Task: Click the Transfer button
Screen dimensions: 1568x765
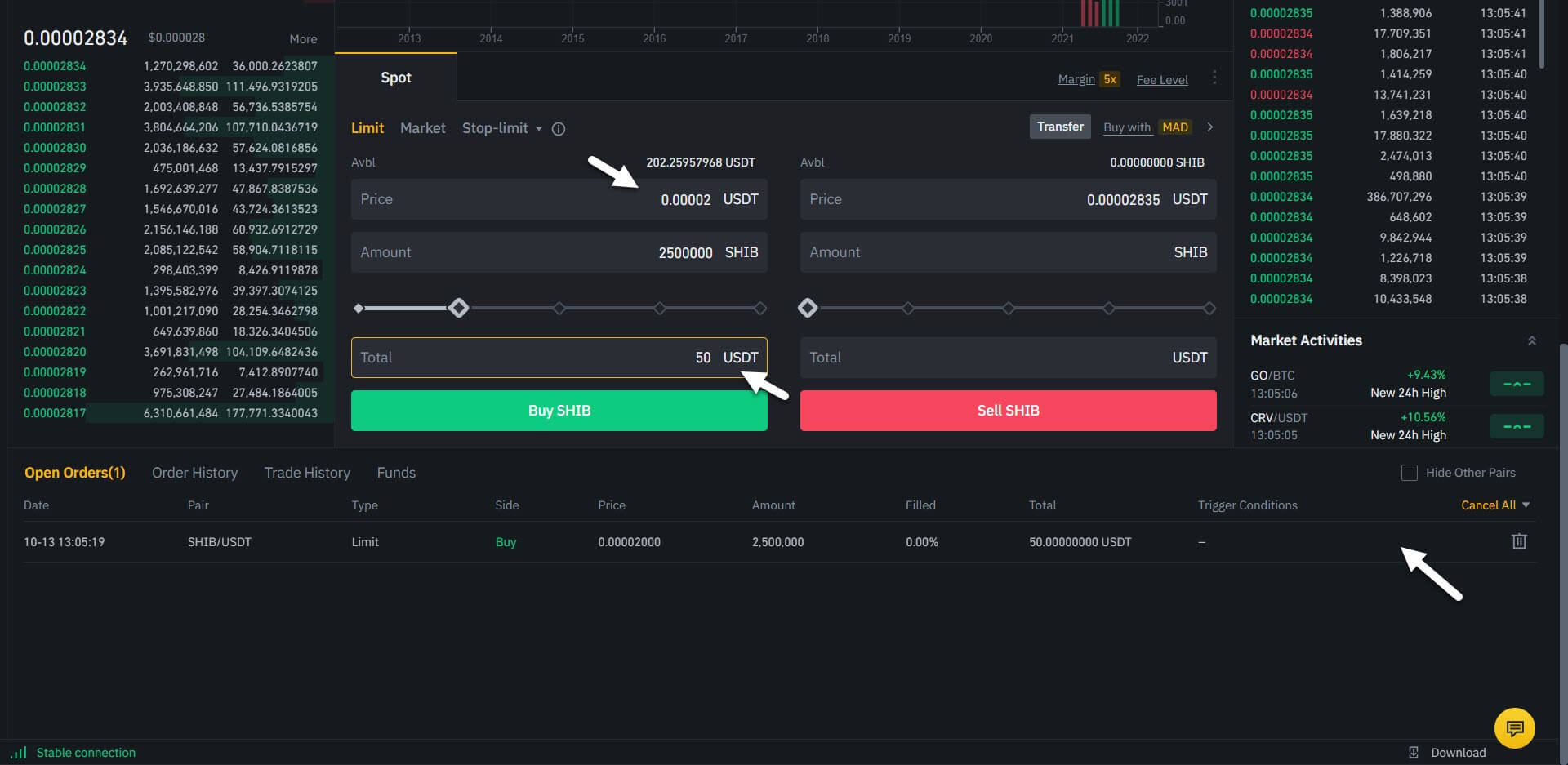Action: (1060, 127)
